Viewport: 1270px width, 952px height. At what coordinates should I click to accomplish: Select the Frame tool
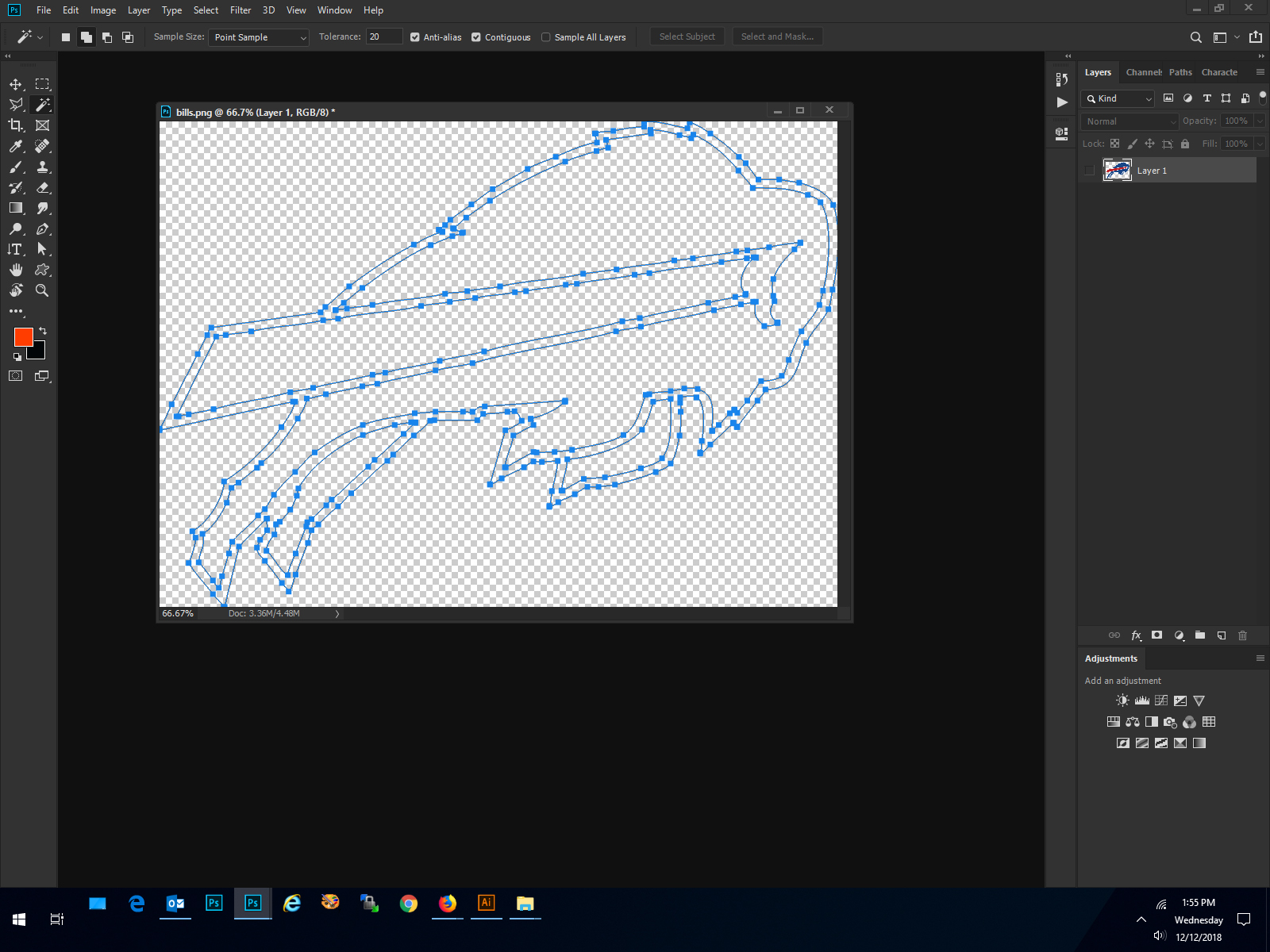43,125
